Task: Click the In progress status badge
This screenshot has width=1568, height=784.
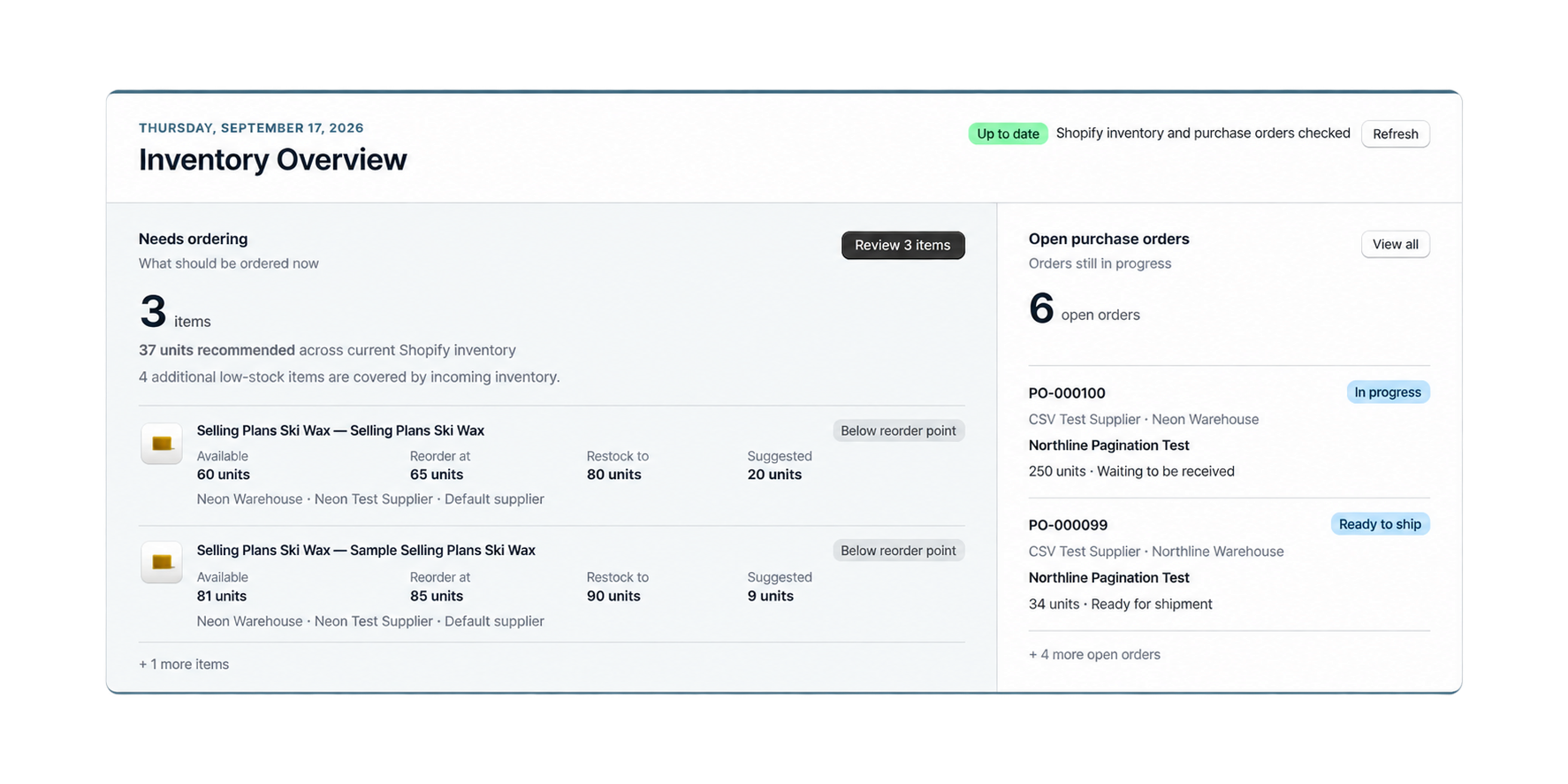Action: (x=1388, y=392)
